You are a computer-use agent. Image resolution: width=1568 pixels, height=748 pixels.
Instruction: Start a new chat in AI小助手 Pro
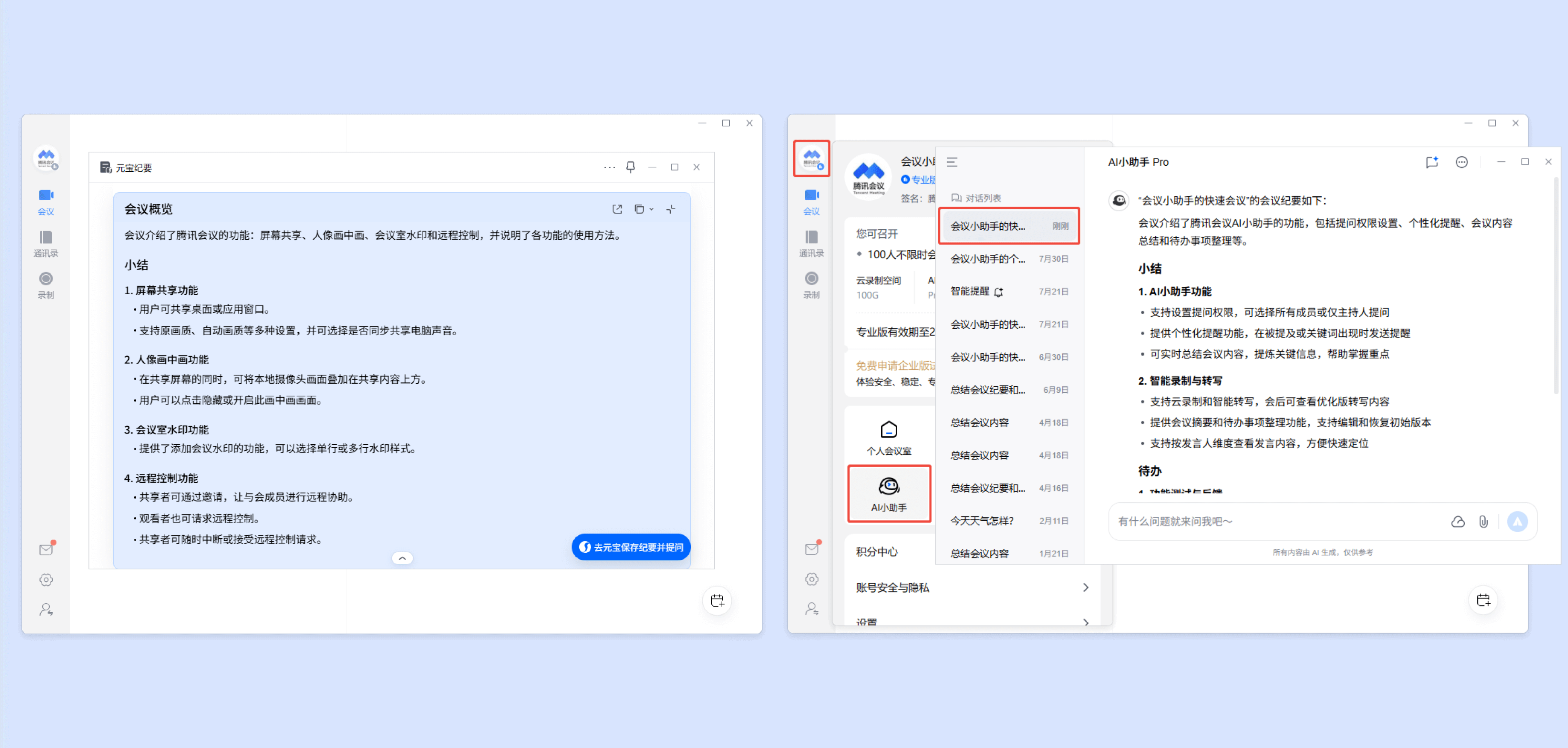pyautogui.click(x=1432, y=162)
